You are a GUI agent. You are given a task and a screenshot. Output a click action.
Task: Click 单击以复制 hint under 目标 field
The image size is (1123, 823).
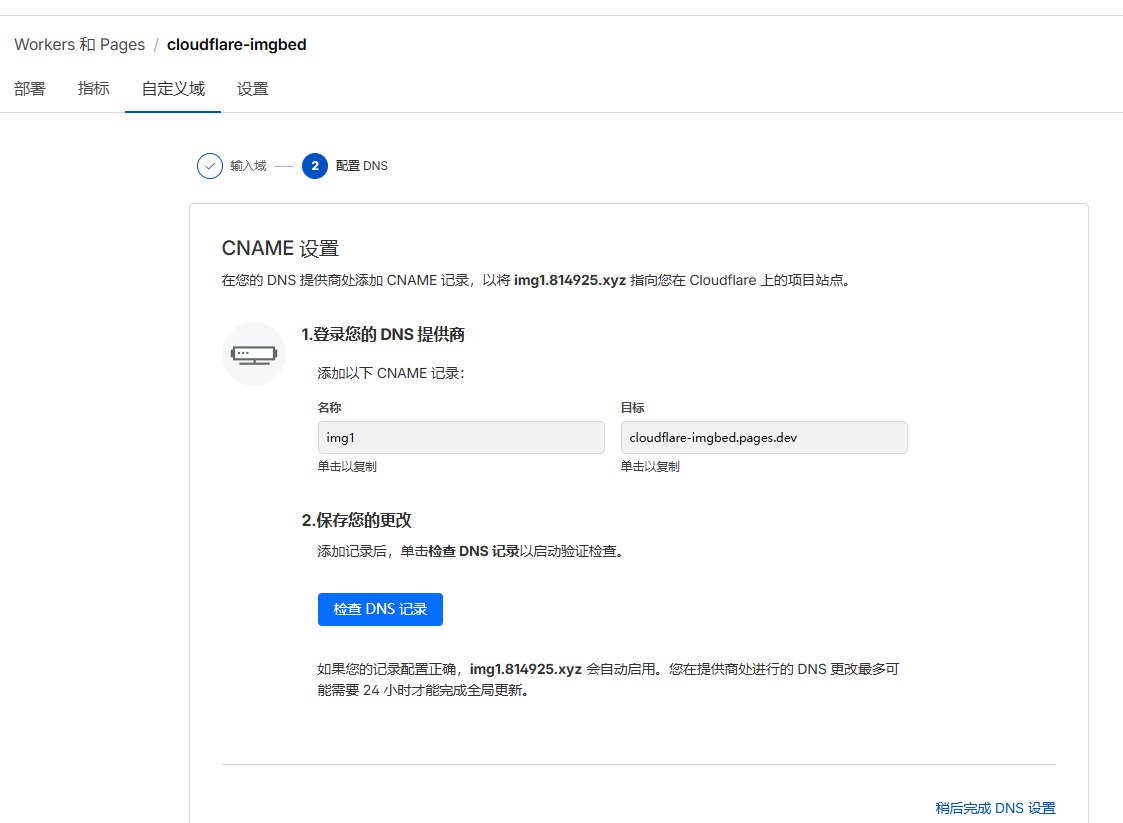coord(650,467)
